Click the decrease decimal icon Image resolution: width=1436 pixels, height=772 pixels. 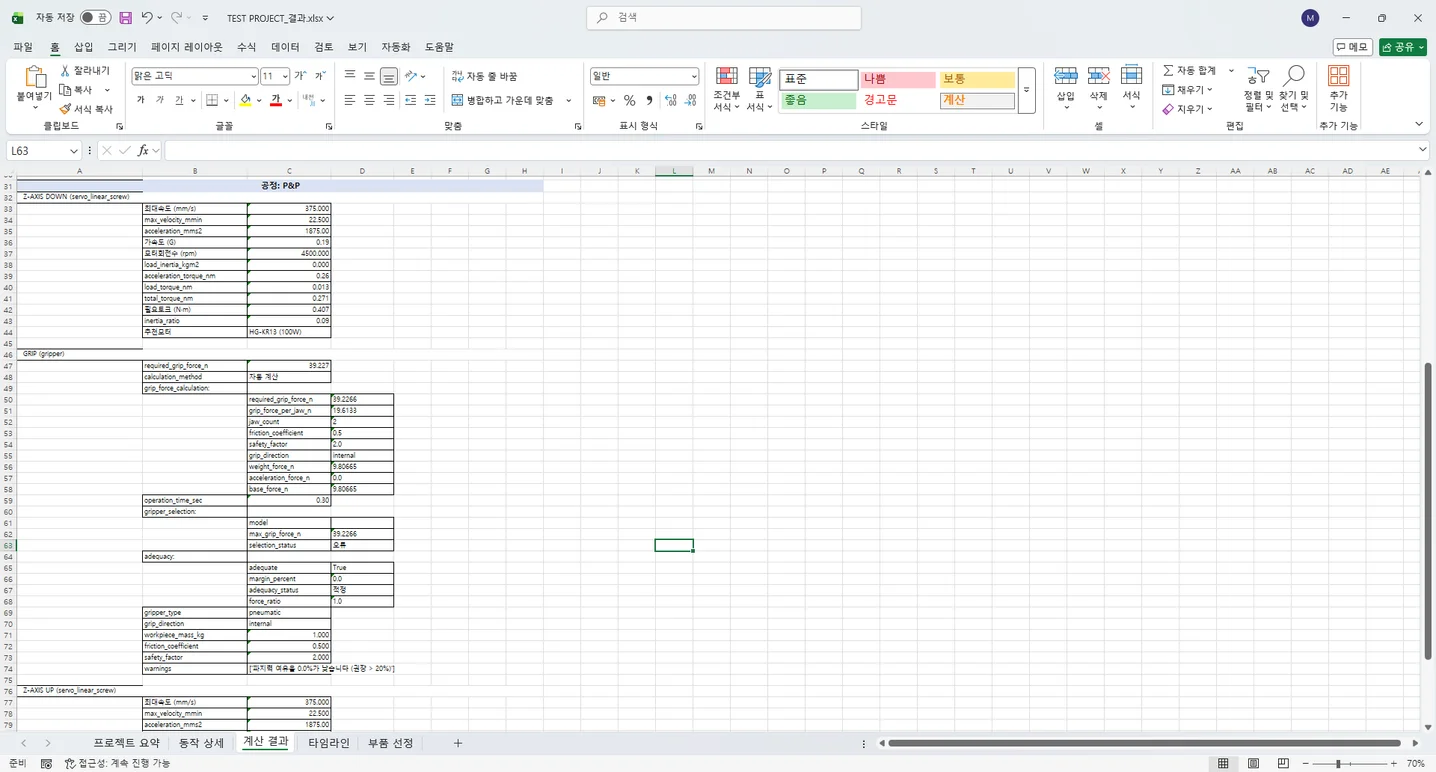pos(691,100)
